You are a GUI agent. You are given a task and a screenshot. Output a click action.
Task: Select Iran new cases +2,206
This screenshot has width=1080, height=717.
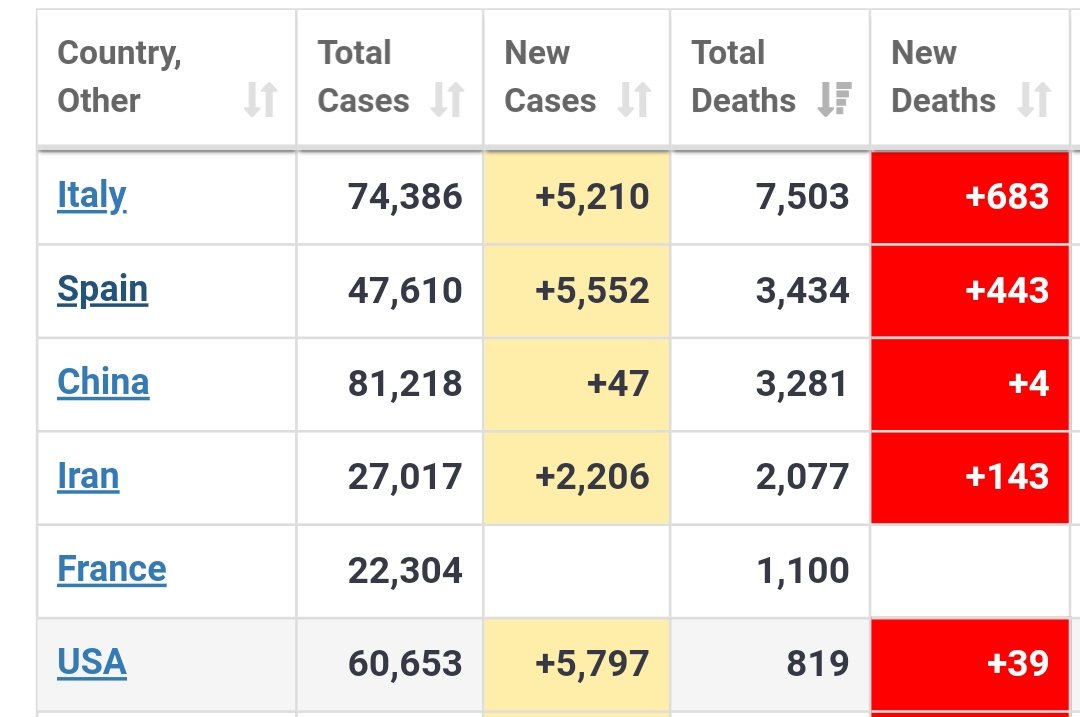(x=592, y=477)
